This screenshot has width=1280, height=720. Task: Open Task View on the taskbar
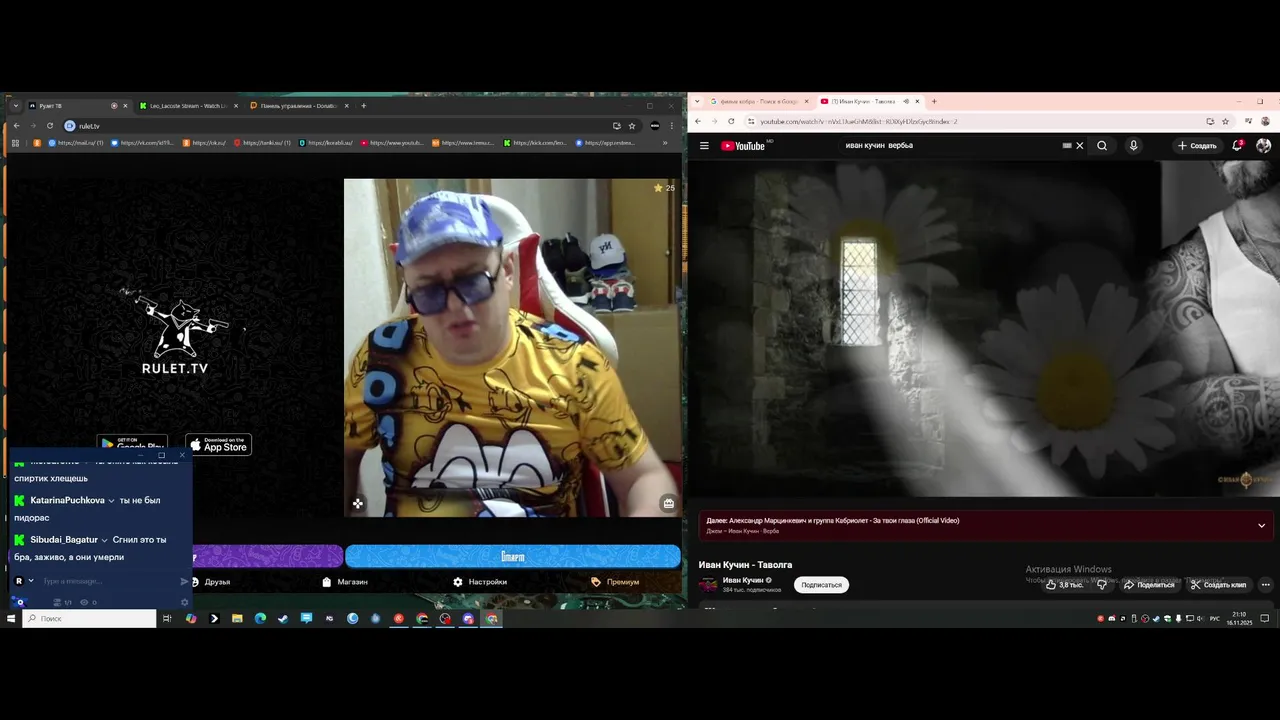(x=167, y=619)
